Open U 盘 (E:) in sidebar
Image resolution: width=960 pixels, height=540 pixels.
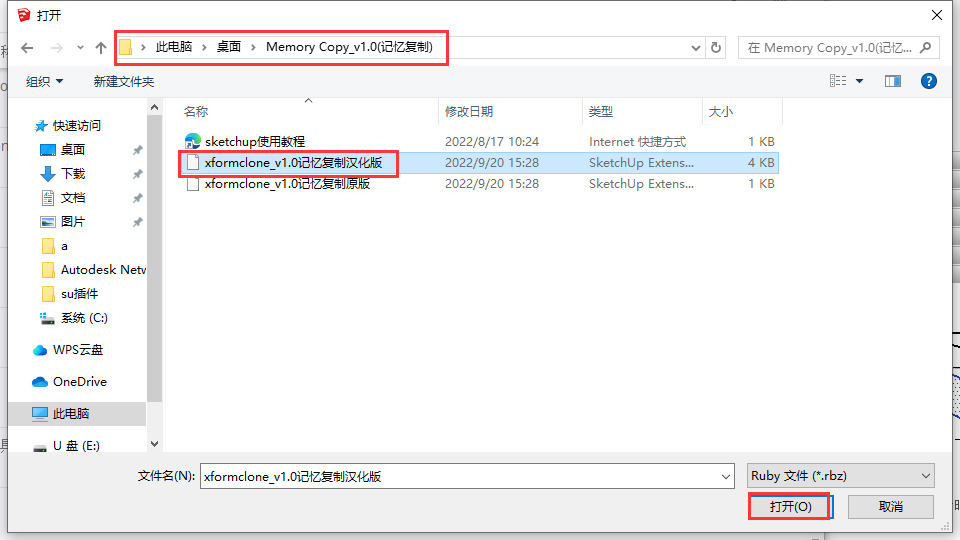tap(76, 446)
